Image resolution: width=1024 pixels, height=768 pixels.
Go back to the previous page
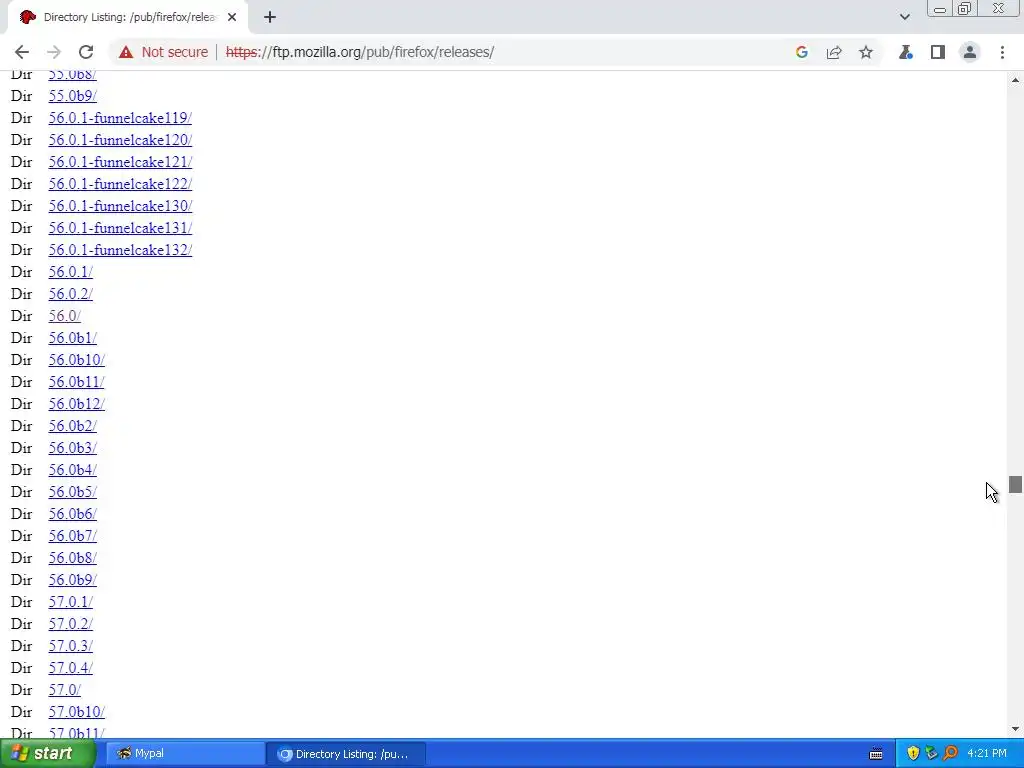(22, 52)
